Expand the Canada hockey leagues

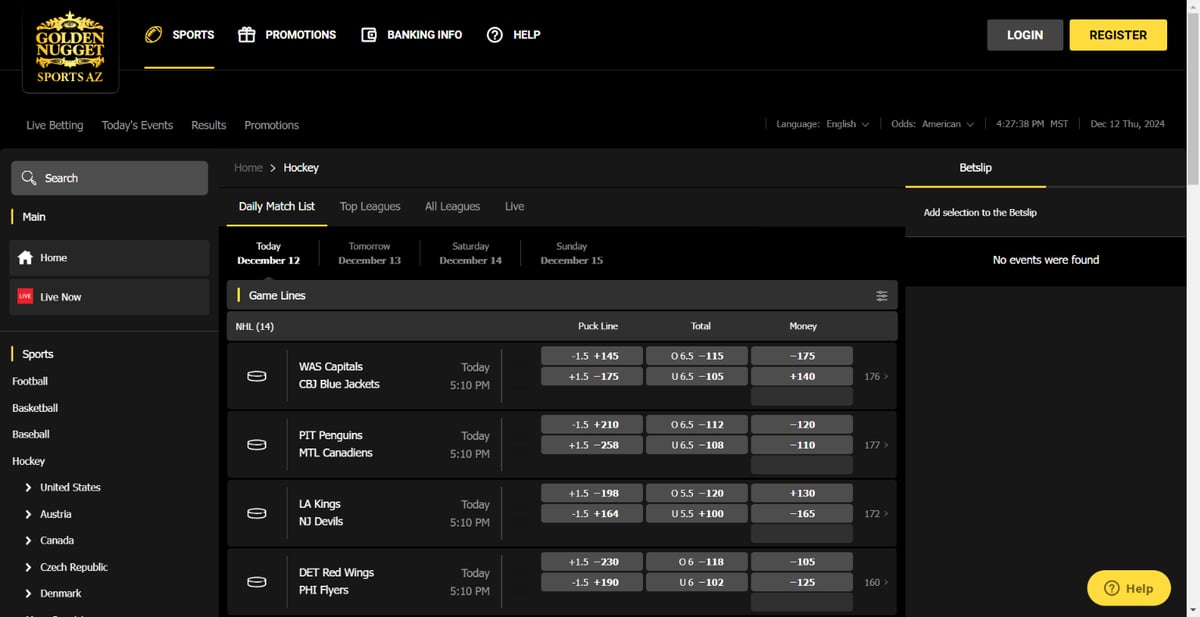click(x=28, y=541)
